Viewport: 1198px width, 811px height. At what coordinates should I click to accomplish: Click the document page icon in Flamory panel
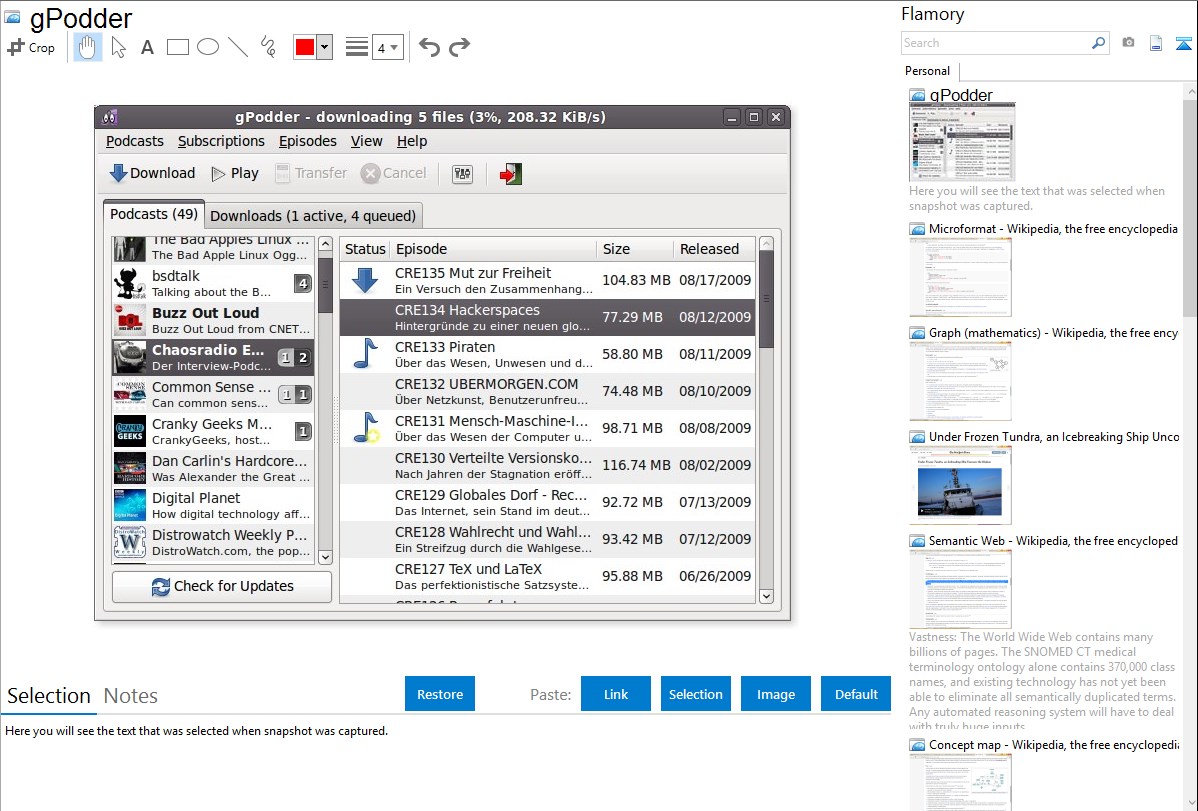pyautogui.click(x=1156, y=43)
